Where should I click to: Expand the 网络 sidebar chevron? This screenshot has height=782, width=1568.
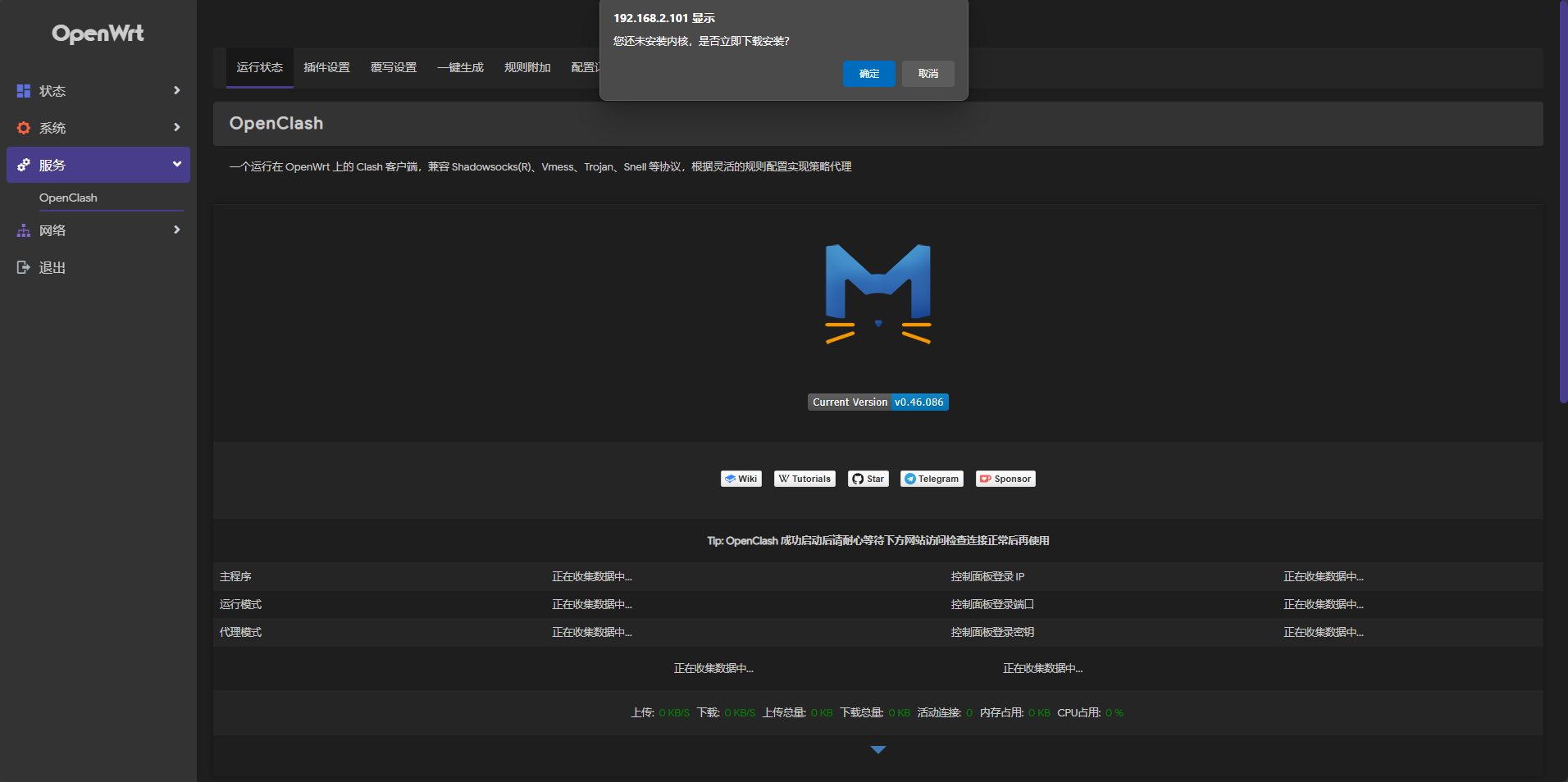click(x=176, y=230)
